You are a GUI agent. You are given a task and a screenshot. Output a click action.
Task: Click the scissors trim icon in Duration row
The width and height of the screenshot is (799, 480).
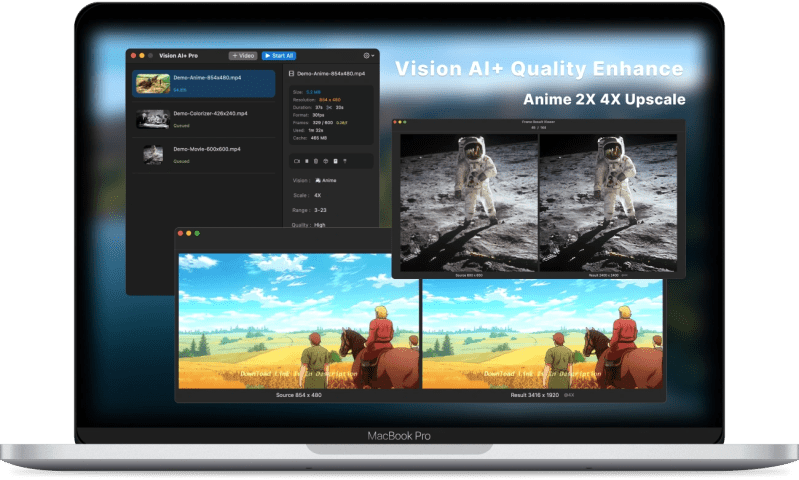tap(329, 108)
